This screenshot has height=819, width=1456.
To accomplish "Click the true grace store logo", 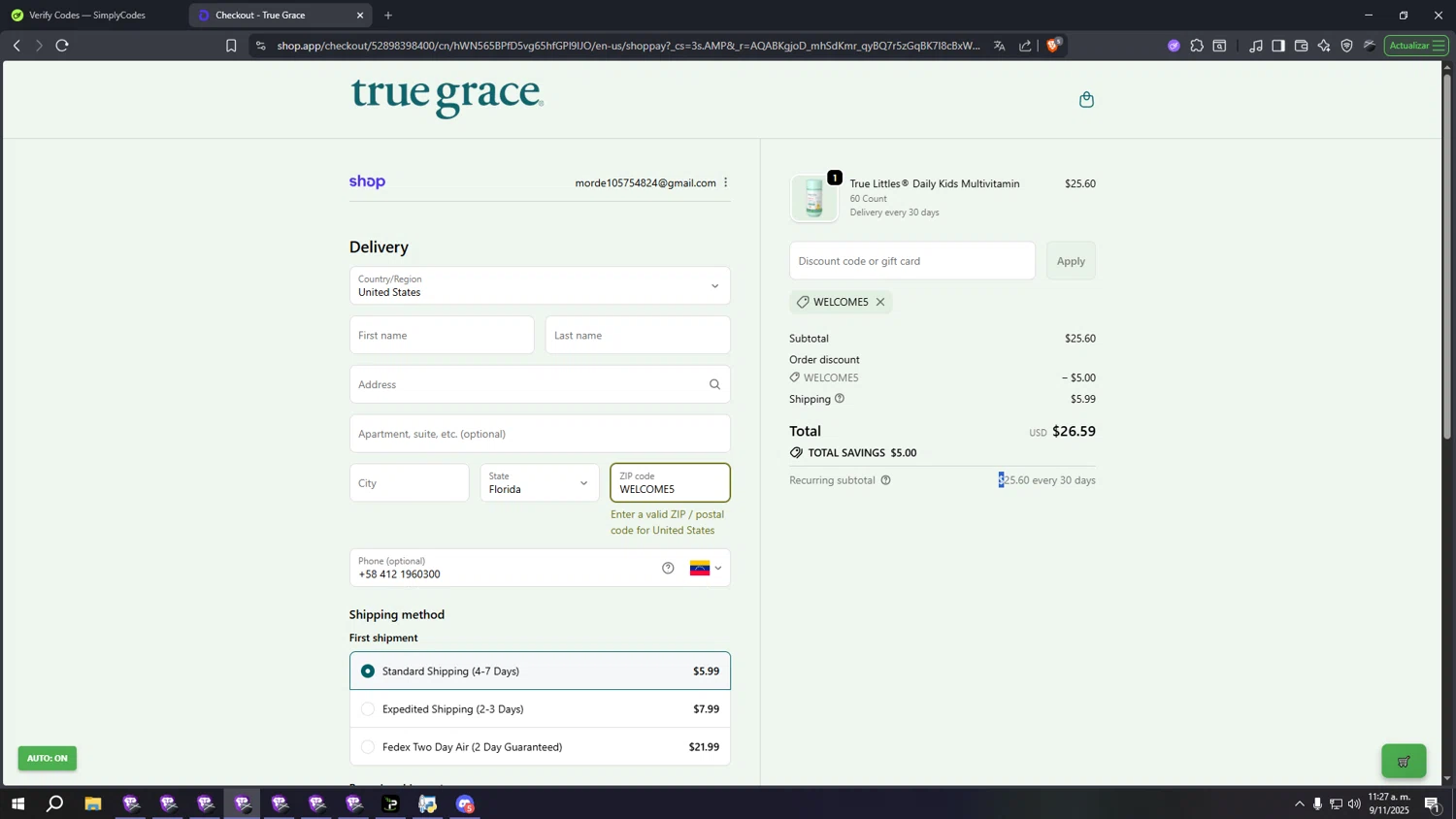I will pos(447,98).
